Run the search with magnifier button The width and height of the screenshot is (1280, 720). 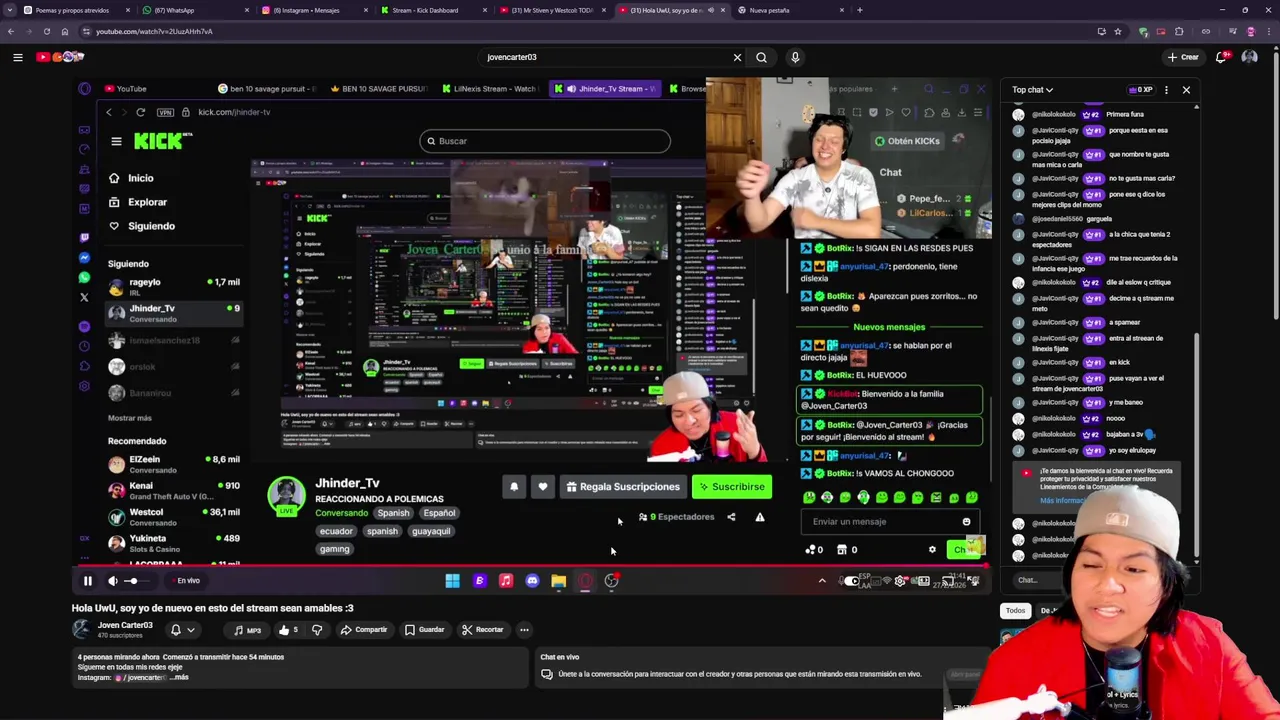coord(762,57)
